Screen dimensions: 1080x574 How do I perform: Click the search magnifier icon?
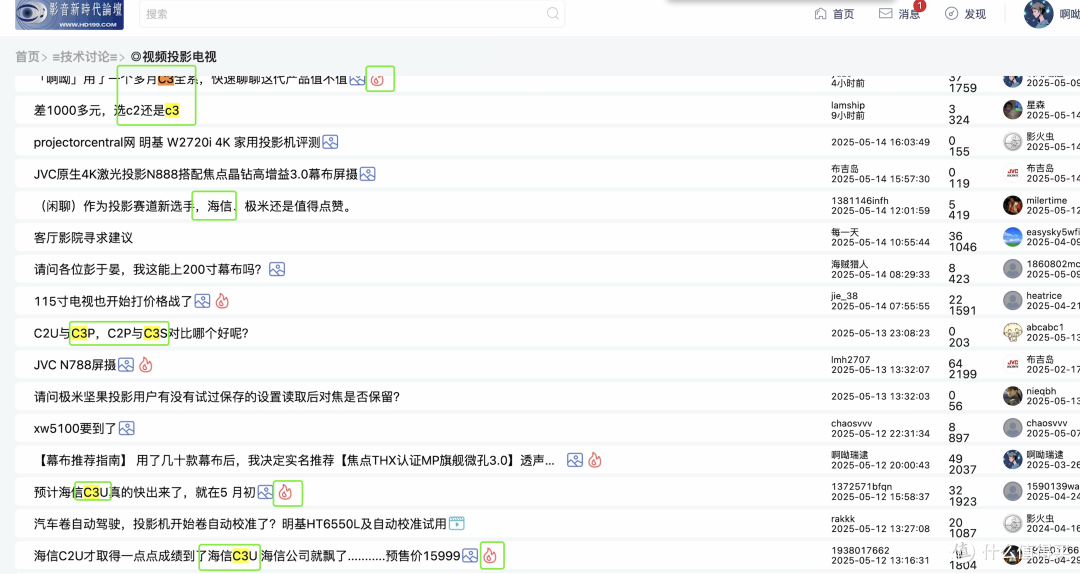(552, 13)
